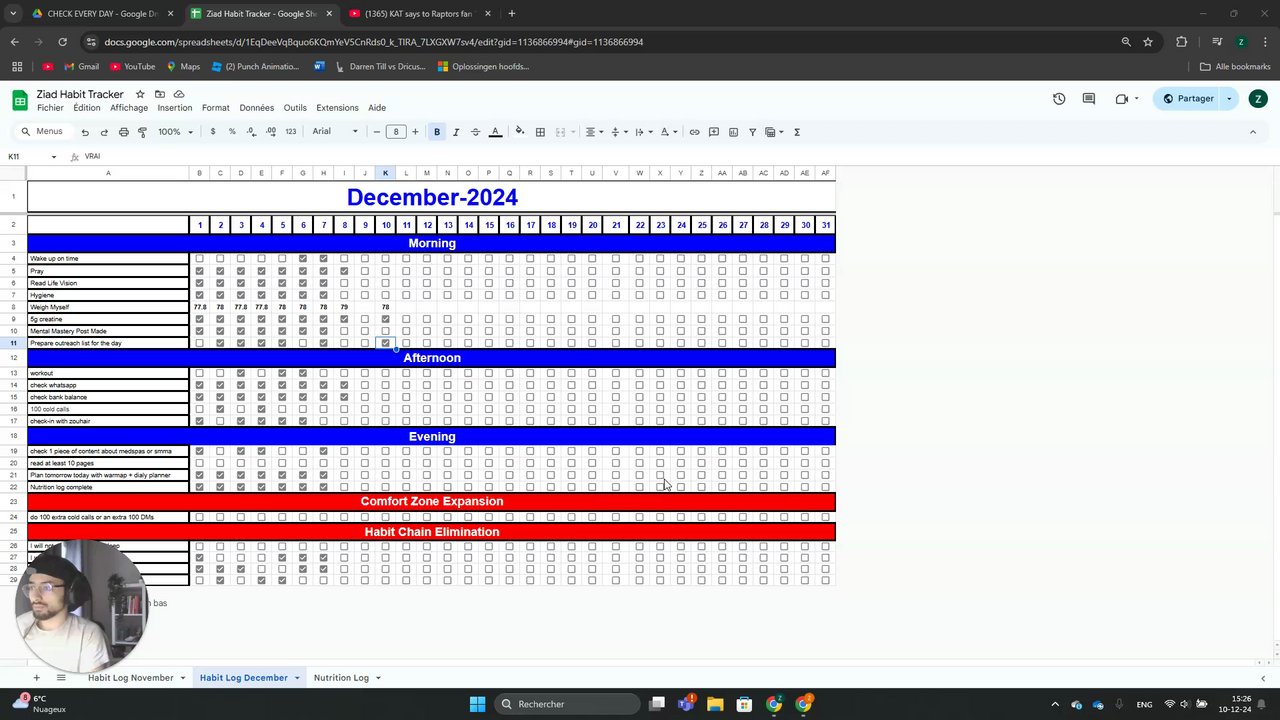Viewport: 1280px width, 720px height.
Task: Open the Données menu
Action: click(256, 108)
